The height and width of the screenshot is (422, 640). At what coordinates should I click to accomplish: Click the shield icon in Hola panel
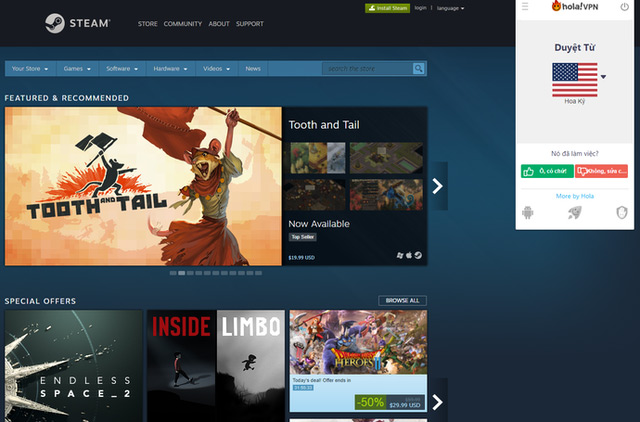[x=622, y=212]
